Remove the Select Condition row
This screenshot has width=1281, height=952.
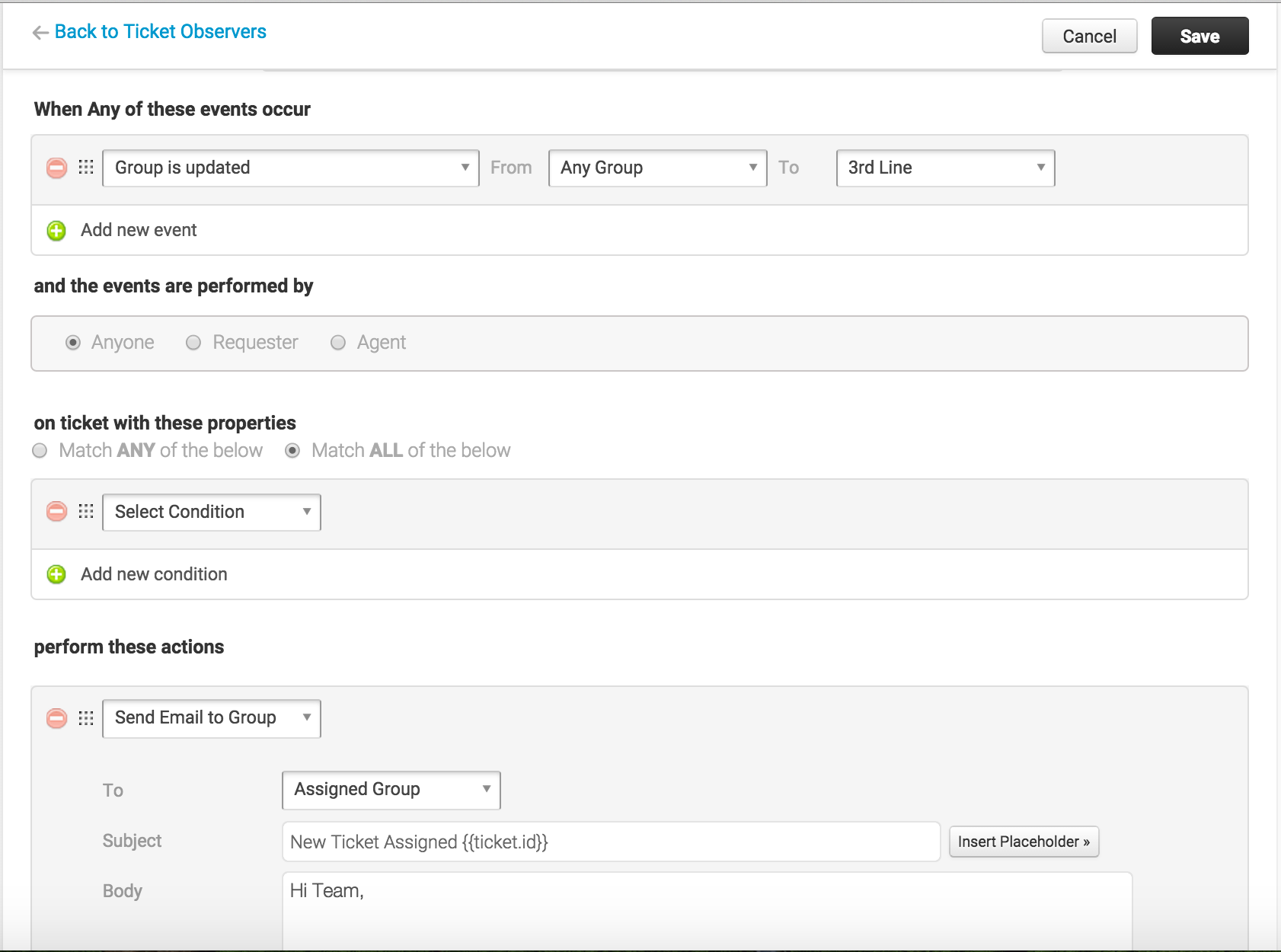[56, 511]
